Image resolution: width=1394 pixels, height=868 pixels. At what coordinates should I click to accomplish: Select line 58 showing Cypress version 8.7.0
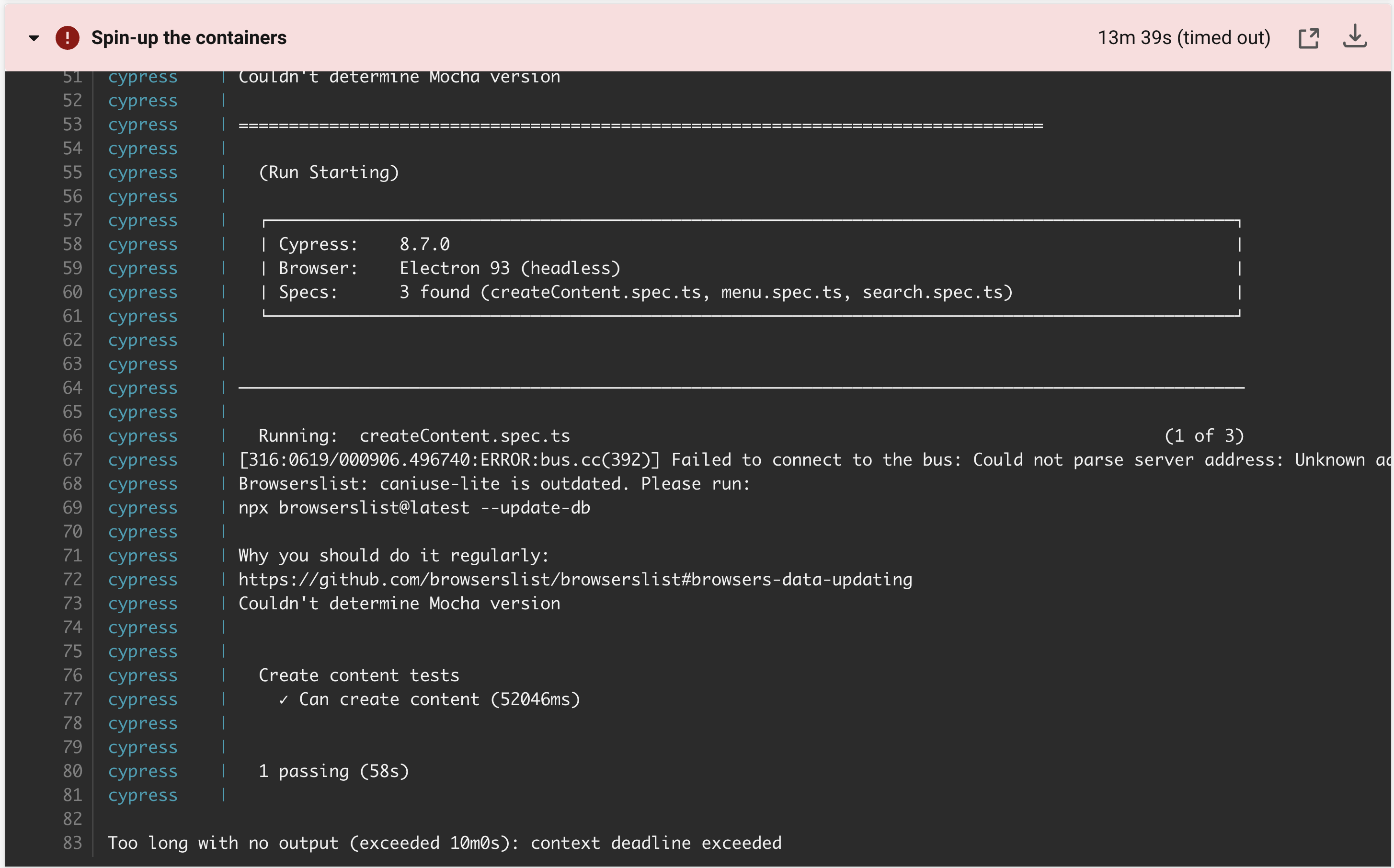[72, 244]
